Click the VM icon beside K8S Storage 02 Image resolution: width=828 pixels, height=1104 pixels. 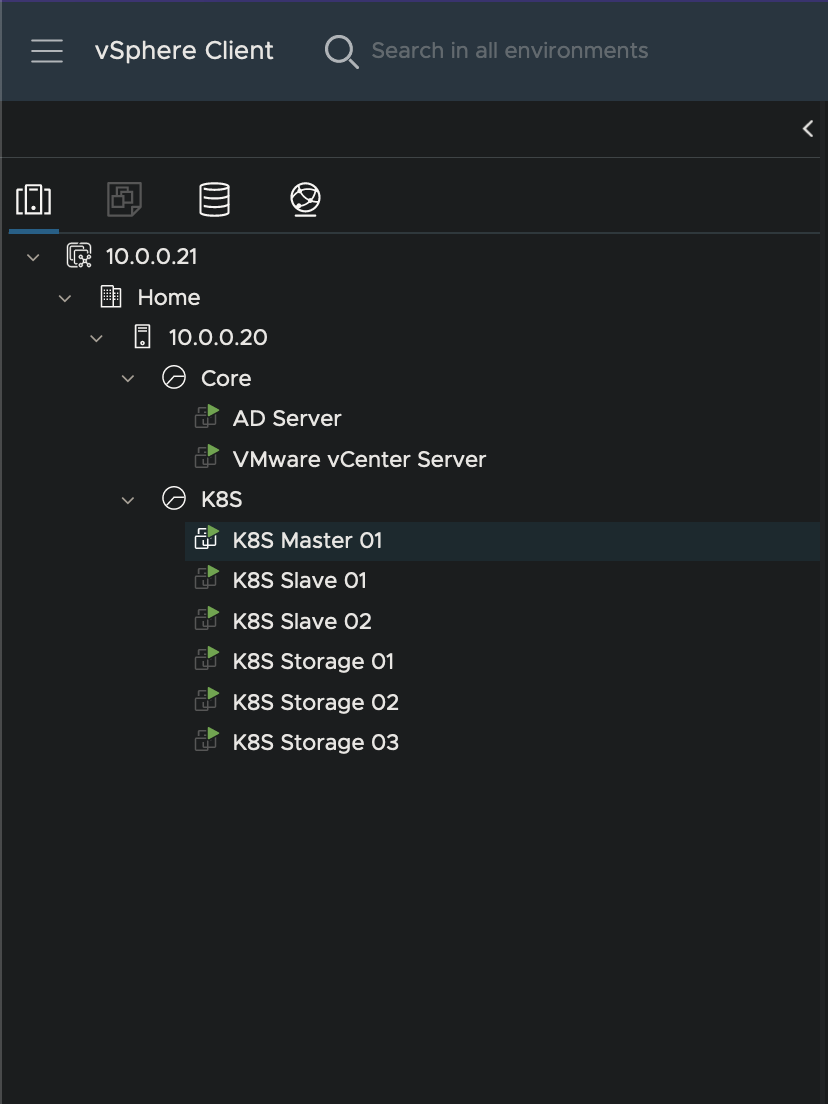(x=206, y=700)
